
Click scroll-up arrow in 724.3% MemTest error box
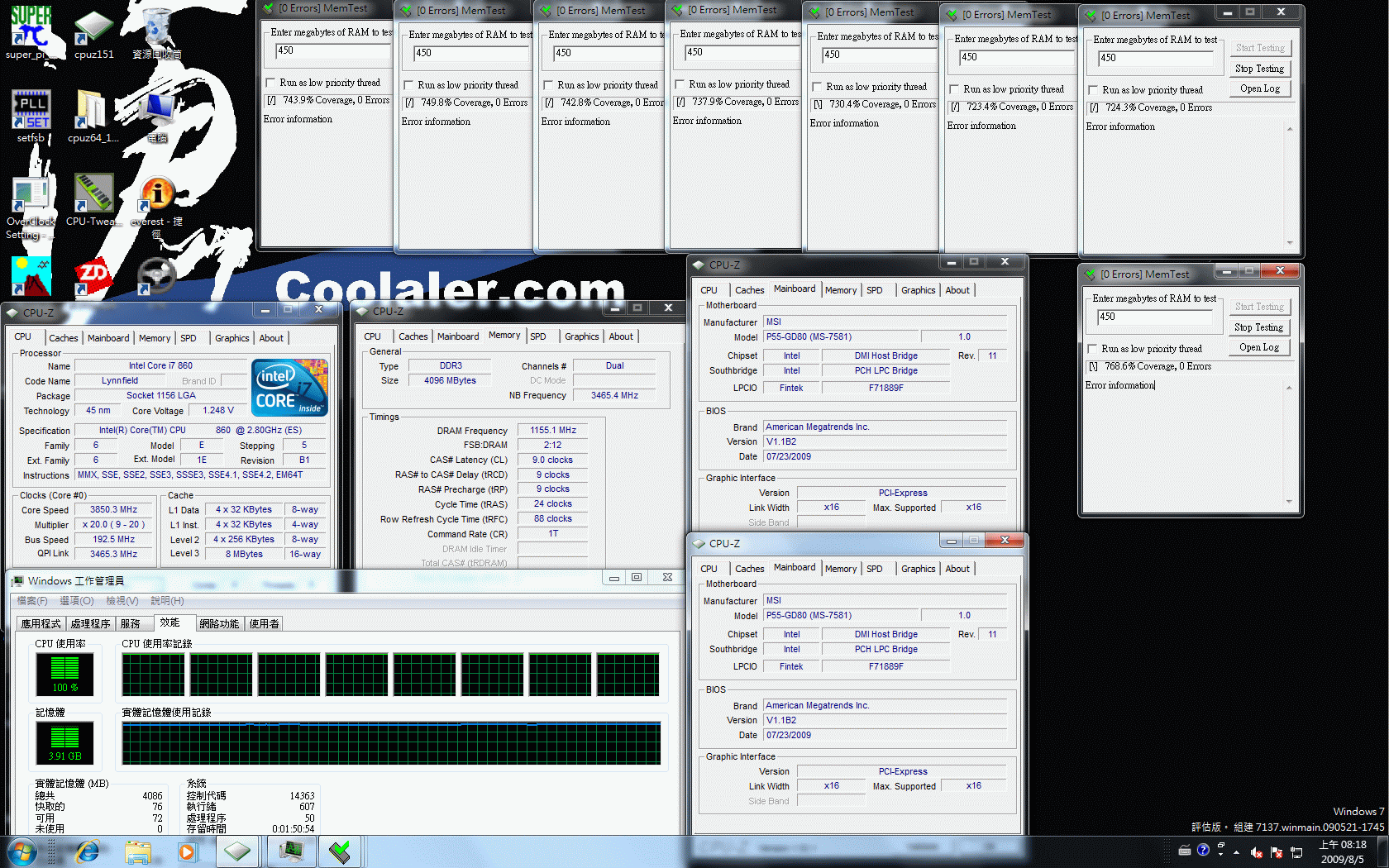[1290, 129]
